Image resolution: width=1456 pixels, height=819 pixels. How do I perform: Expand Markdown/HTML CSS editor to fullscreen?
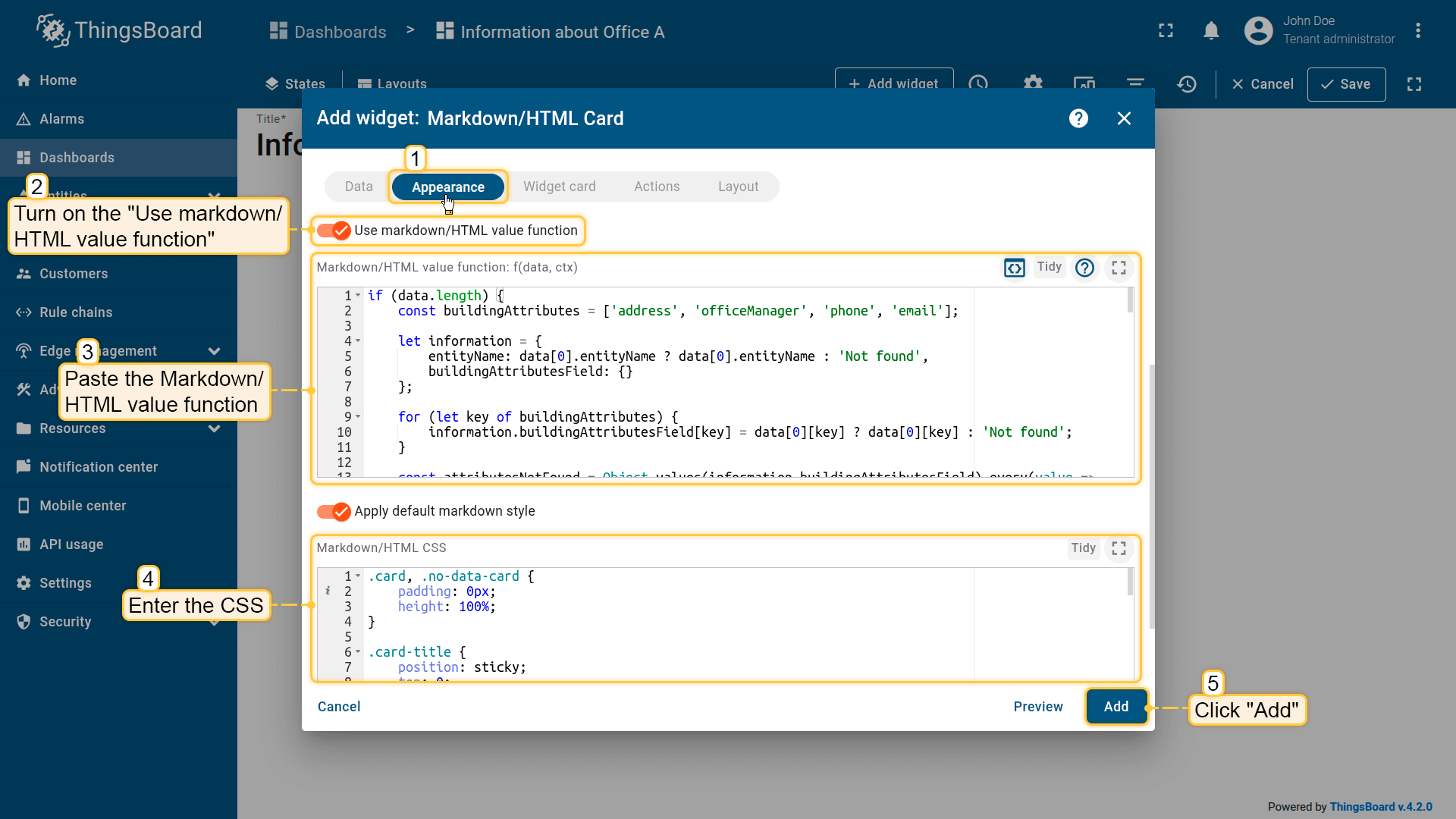click(1119, 548)
